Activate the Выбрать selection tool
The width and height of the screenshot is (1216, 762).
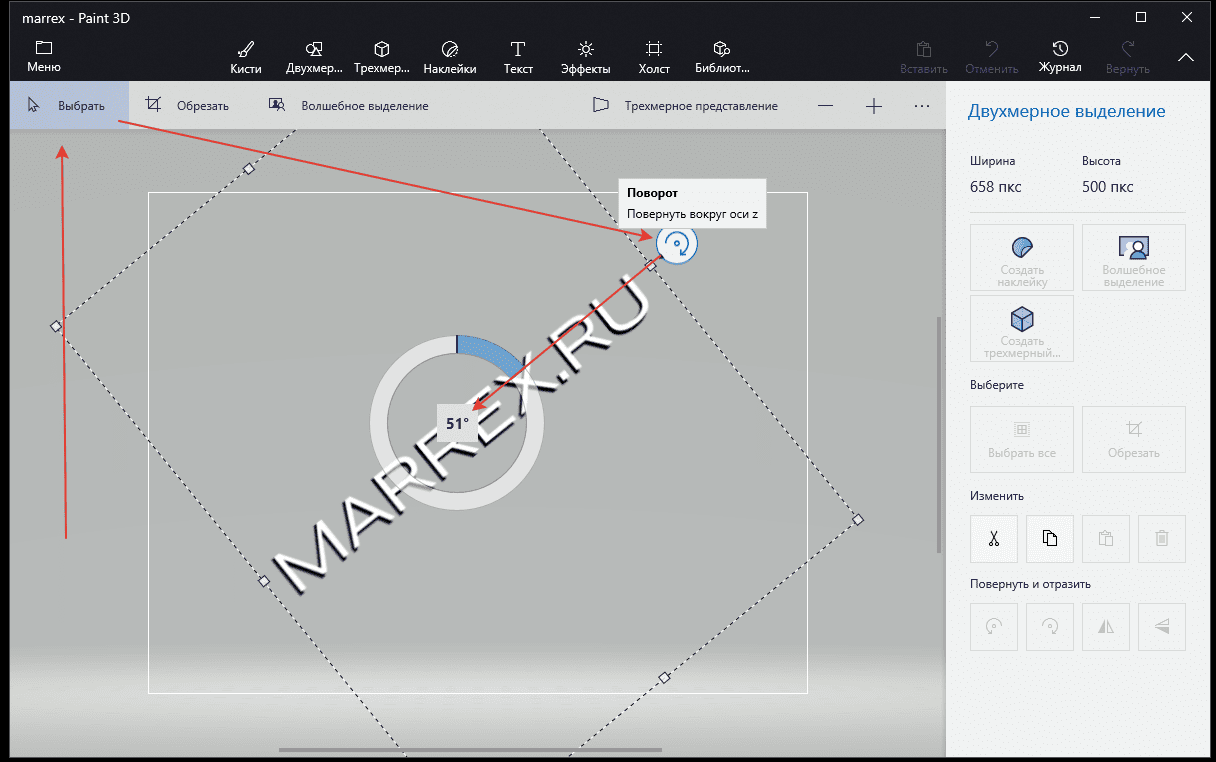coord(69,105)
